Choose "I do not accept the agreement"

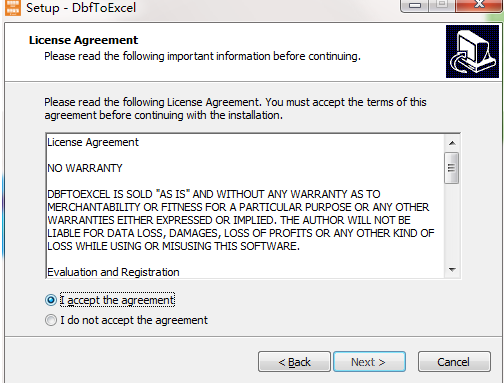(x=51, y=320)
